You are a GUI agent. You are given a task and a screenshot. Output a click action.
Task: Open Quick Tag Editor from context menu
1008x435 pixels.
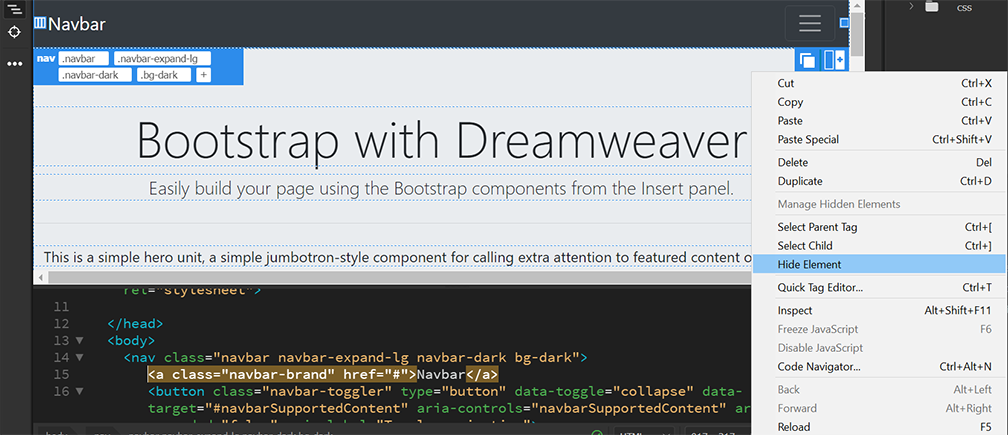pyautogui.click(x=878, y=287)
